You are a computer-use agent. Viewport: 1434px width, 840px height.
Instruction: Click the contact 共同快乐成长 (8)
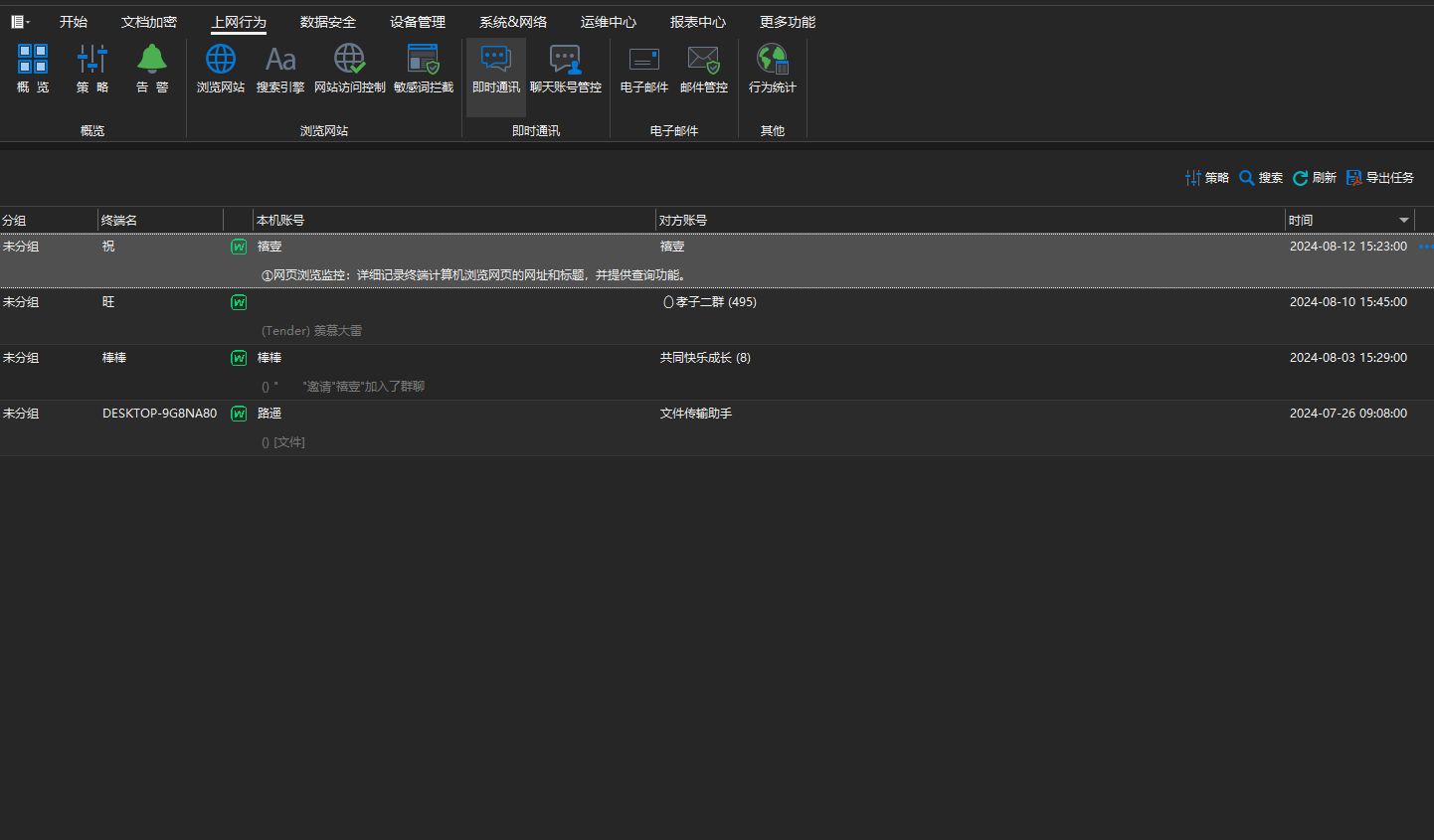coord(705,358)
